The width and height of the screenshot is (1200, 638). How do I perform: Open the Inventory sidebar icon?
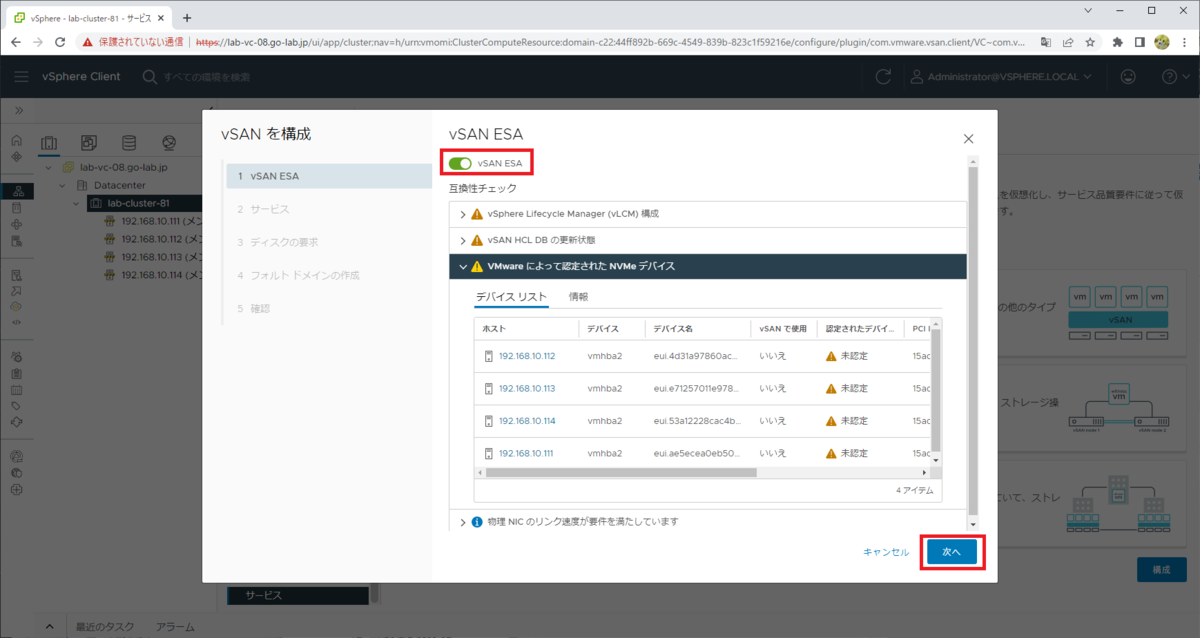pos(16,191)
